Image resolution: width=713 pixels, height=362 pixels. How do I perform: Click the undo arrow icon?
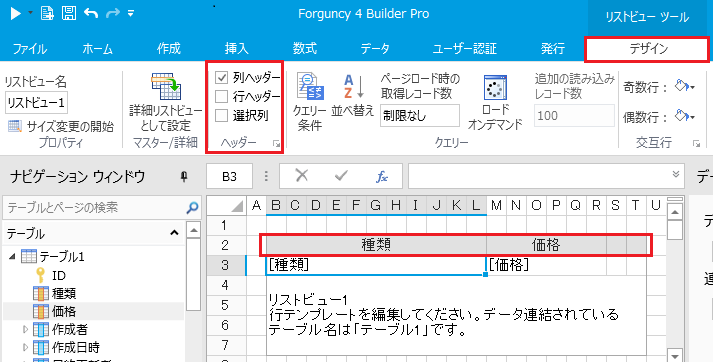pyautogui.click(x=91, y=13)
